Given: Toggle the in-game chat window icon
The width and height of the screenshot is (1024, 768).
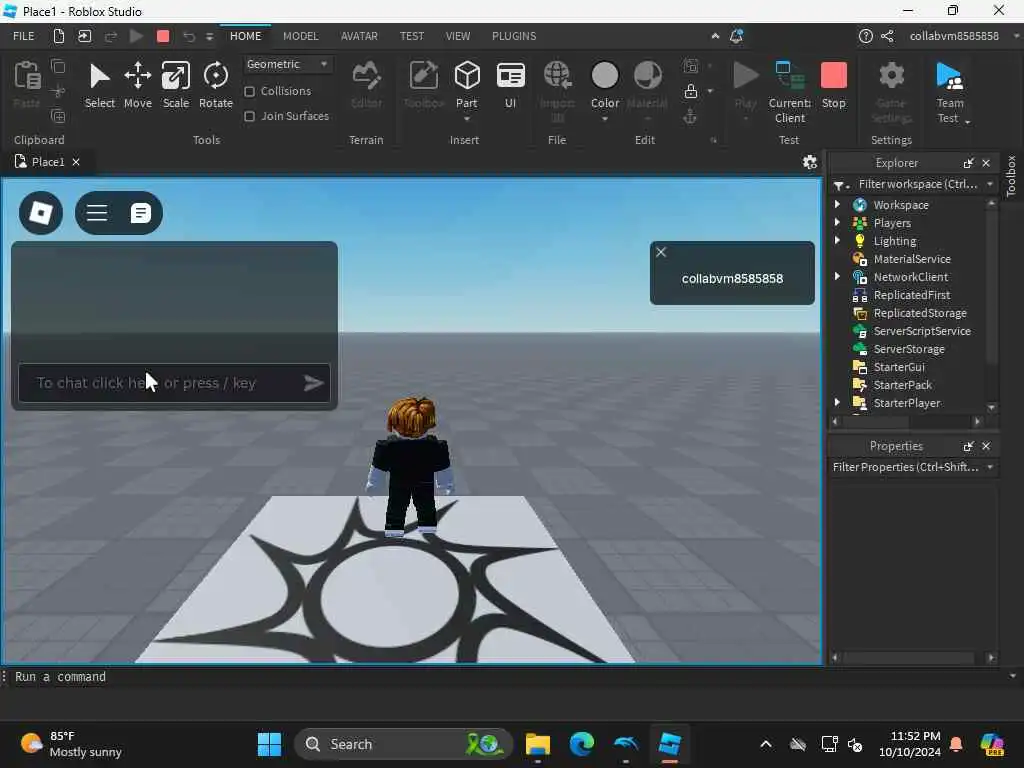Looking at the screenshot, I should click(x=140, y=213).
